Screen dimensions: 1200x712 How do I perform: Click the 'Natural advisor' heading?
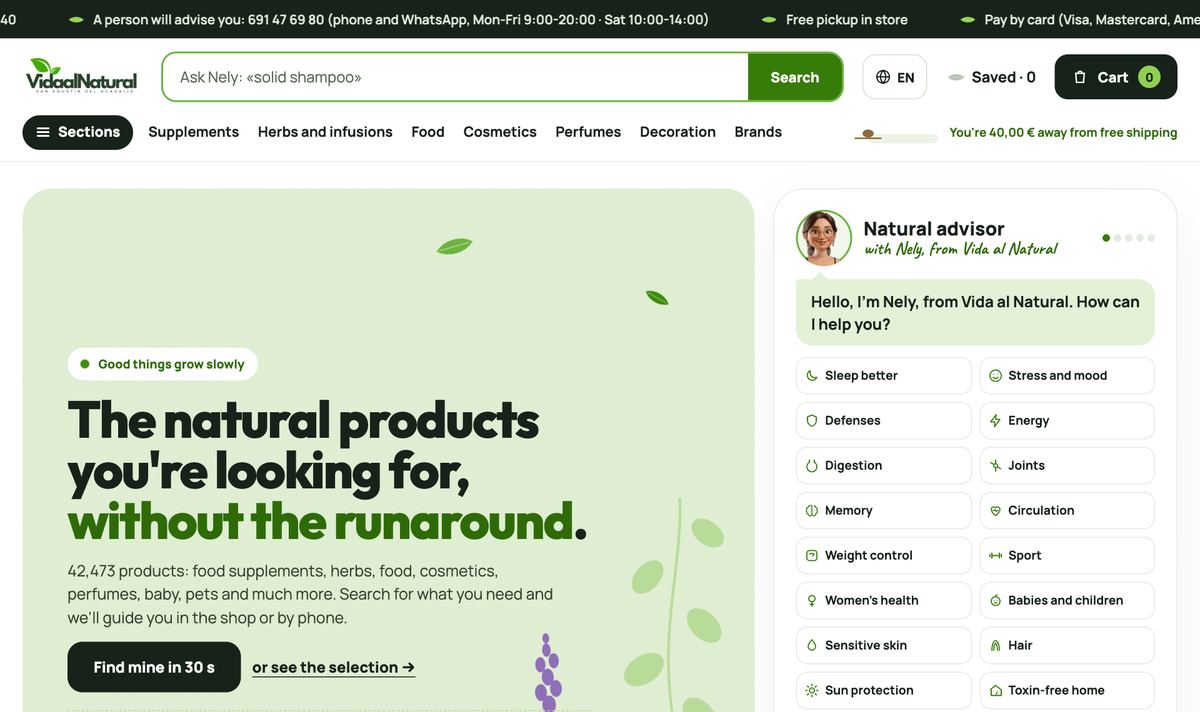coord(934,228)
